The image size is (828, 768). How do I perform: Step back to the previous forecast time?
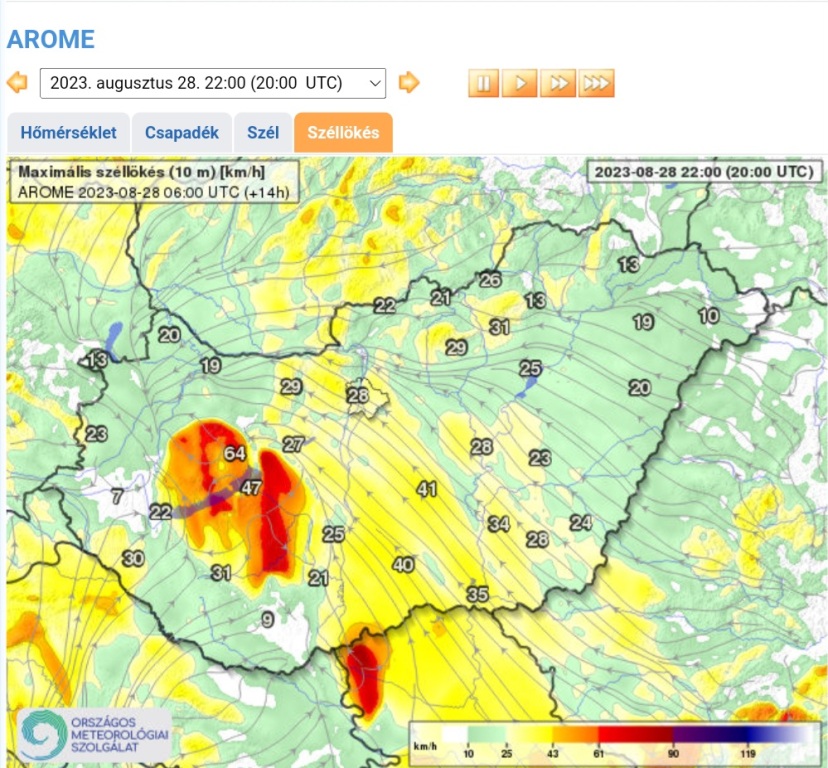17,82
